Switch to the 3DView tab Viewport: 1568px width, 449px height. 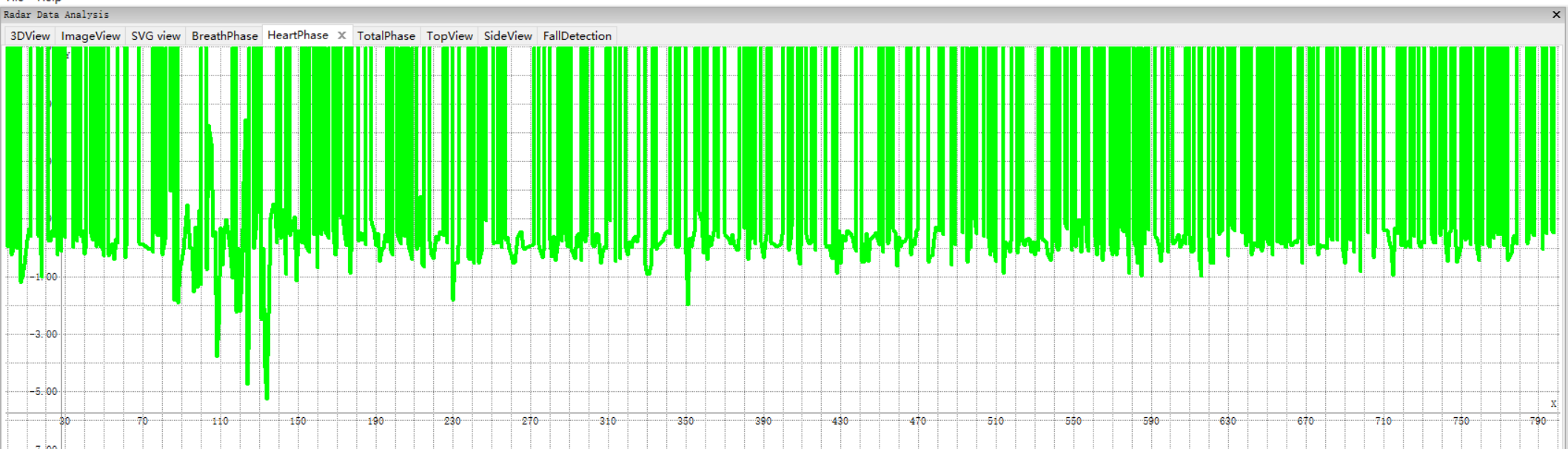coord(30,36)
